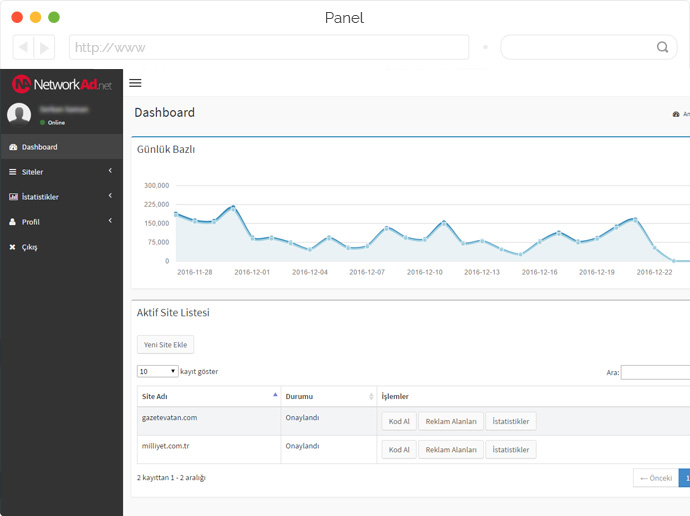Click the NetworkAd.net logo

[x=62, y=84]
